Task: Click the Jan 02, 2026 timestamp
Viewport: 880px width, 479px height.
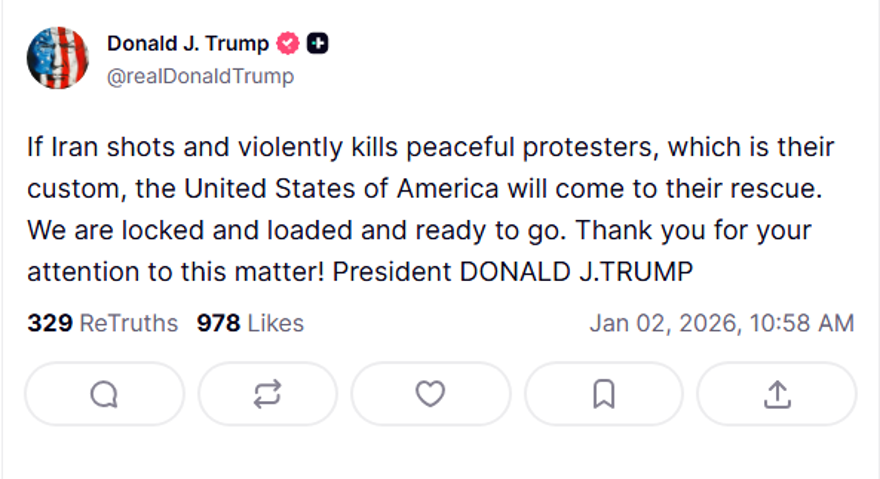Action: [x=721, y=324]
